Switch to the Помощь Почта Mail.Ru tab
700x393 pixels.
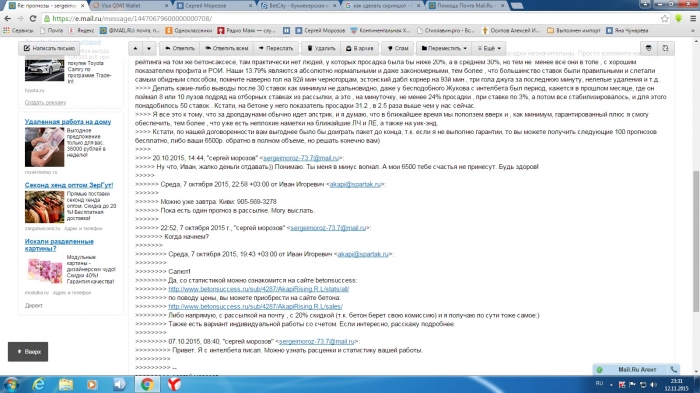click(x=467, y=6)
